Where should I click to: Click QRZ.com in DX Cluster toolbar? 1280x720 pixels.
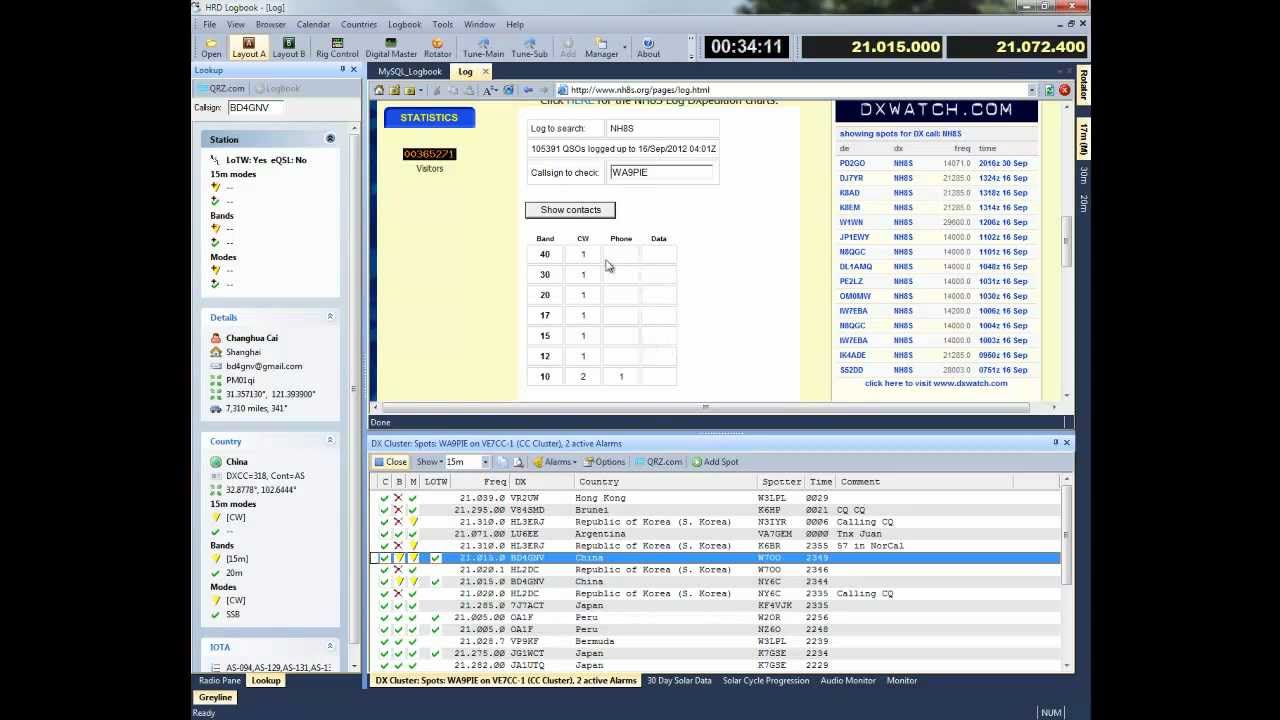pos(657,462)
